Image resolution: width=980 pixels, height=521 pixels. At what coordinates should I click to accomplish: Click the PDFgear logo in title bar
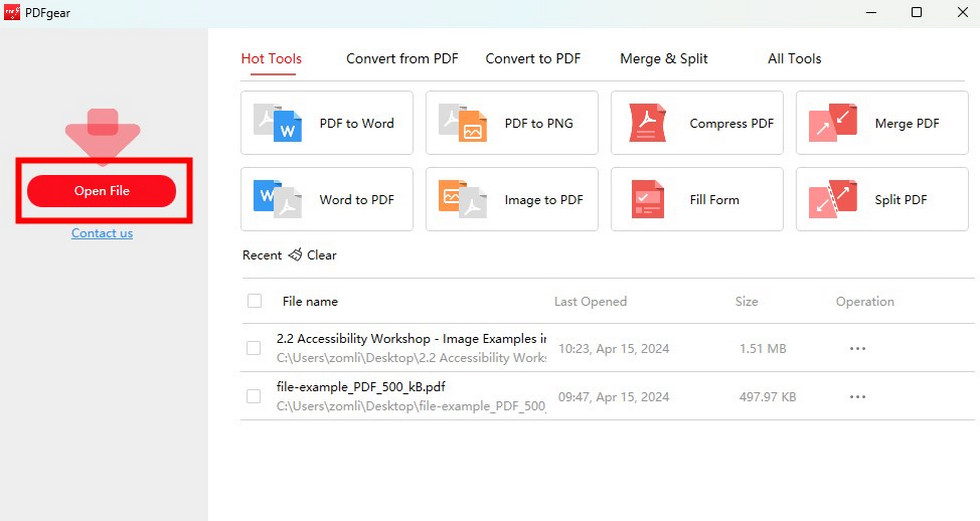tap(12, 12)
